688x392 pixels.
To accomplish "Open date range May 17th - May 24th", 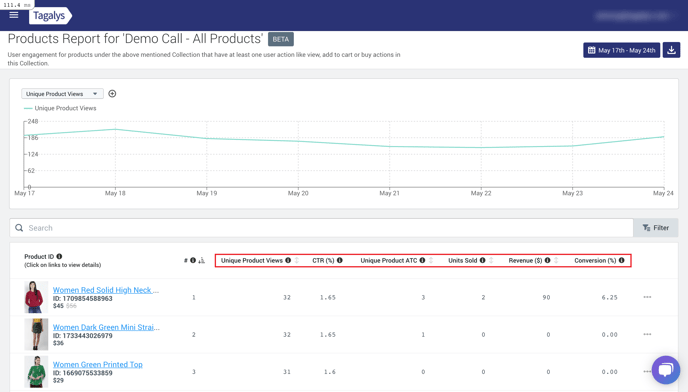I will point(621,50).
